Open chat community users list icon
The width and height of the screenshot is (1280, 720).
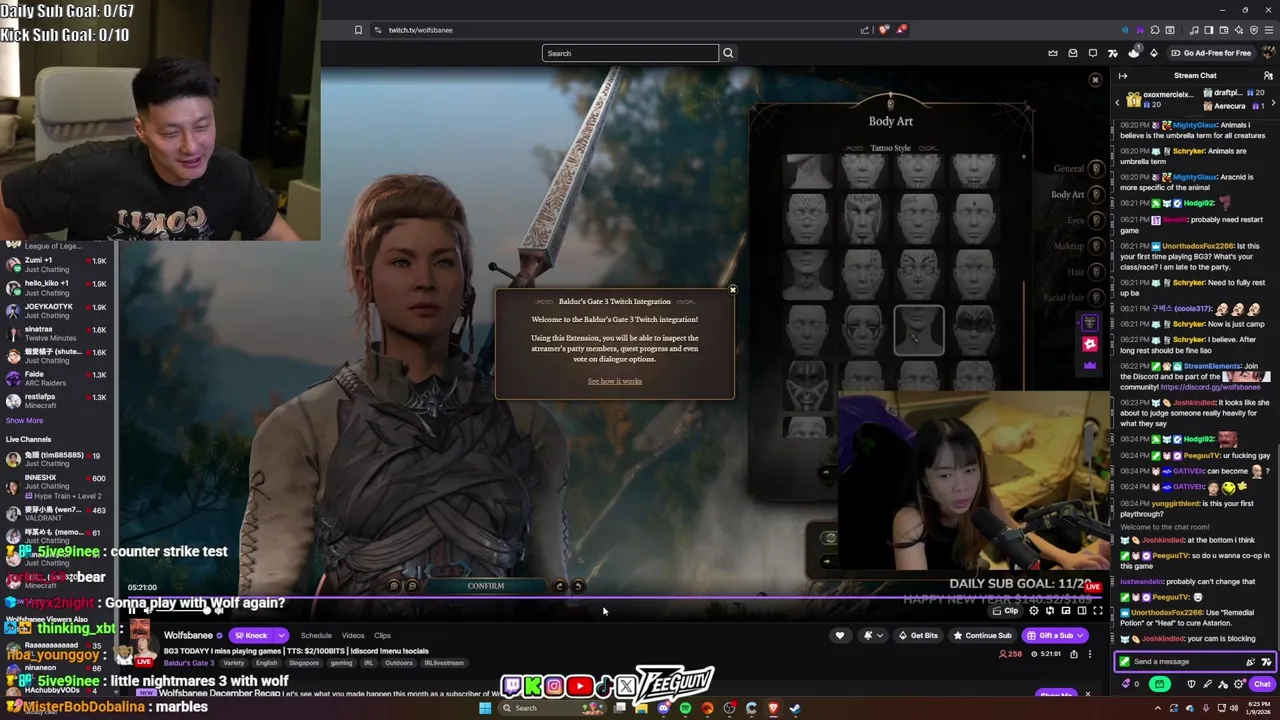point(1268,76)
